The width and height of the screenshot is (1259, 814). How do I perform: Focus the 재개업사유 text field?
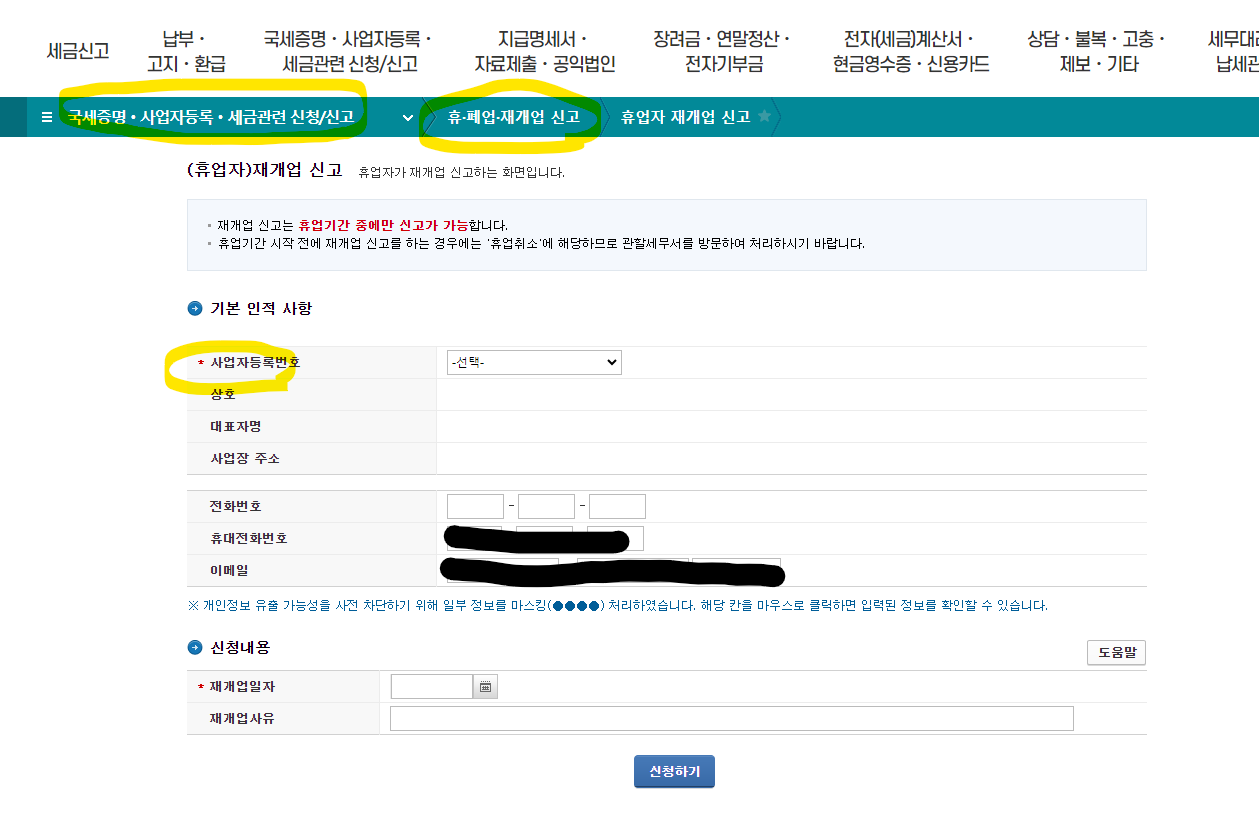[732, 719]
